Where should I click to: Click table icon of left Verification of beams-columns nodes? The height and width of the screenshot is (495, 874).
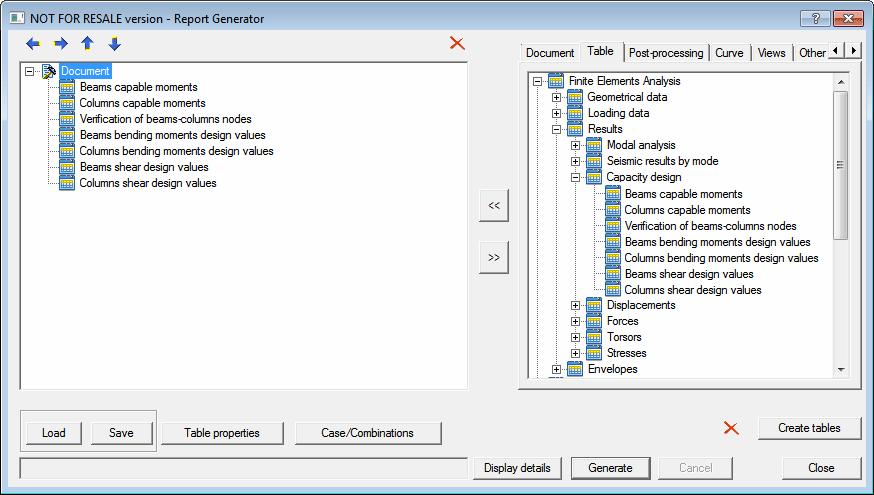[67, 119]
